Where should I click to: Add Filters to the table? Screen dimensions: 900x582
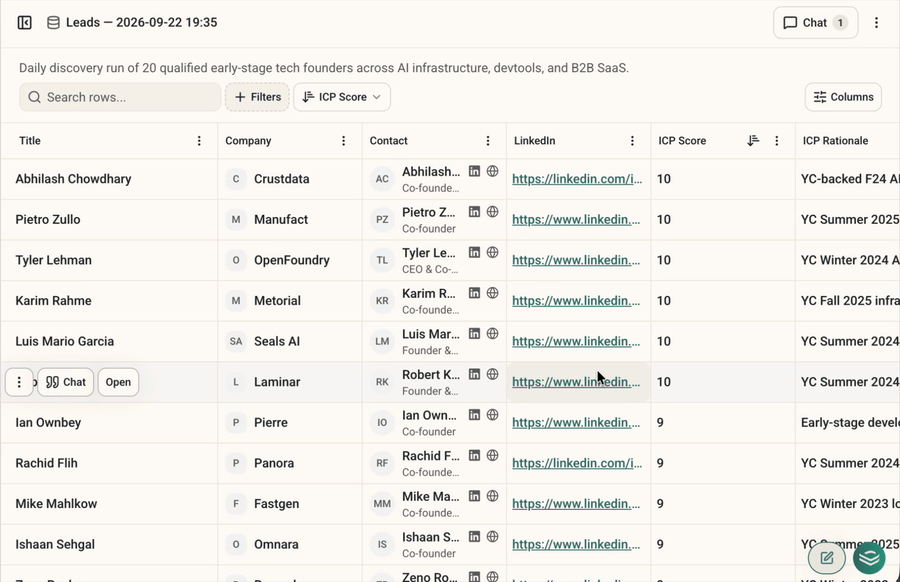pyautogui.click(x=257, y=97)
